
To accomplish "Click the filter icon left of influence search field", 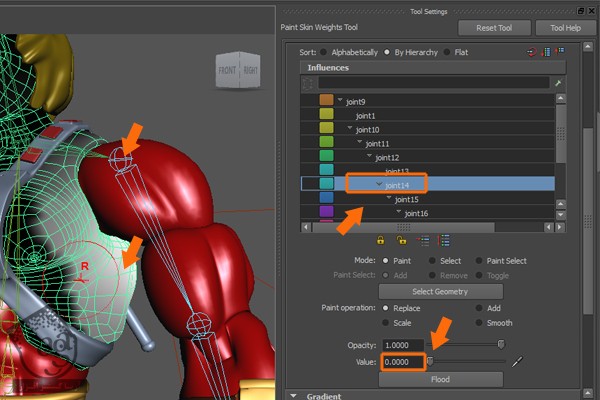I will [307, 83].
